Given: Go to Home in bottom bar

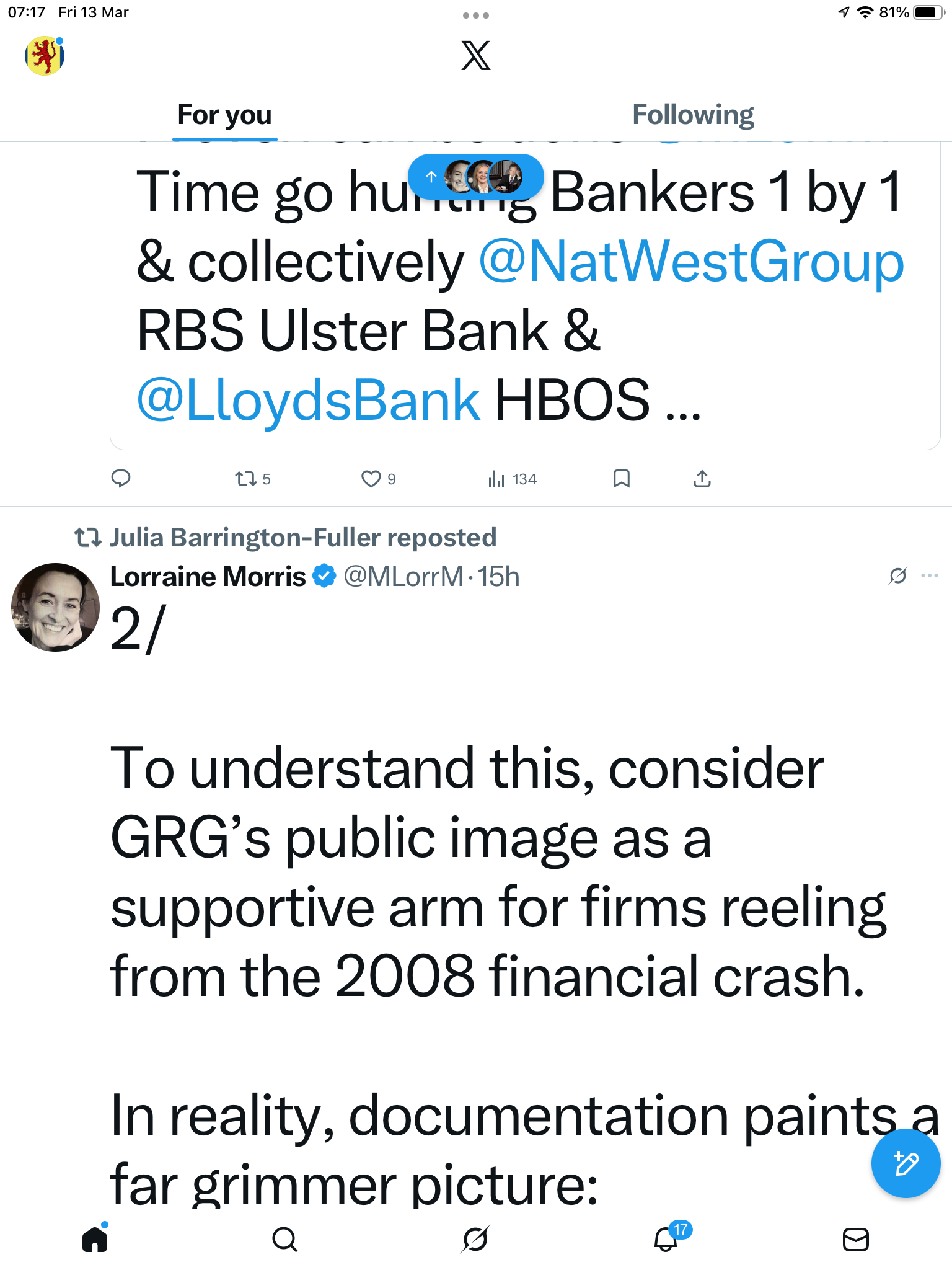Looking at the screenshot, I should tap(95, 1239).
